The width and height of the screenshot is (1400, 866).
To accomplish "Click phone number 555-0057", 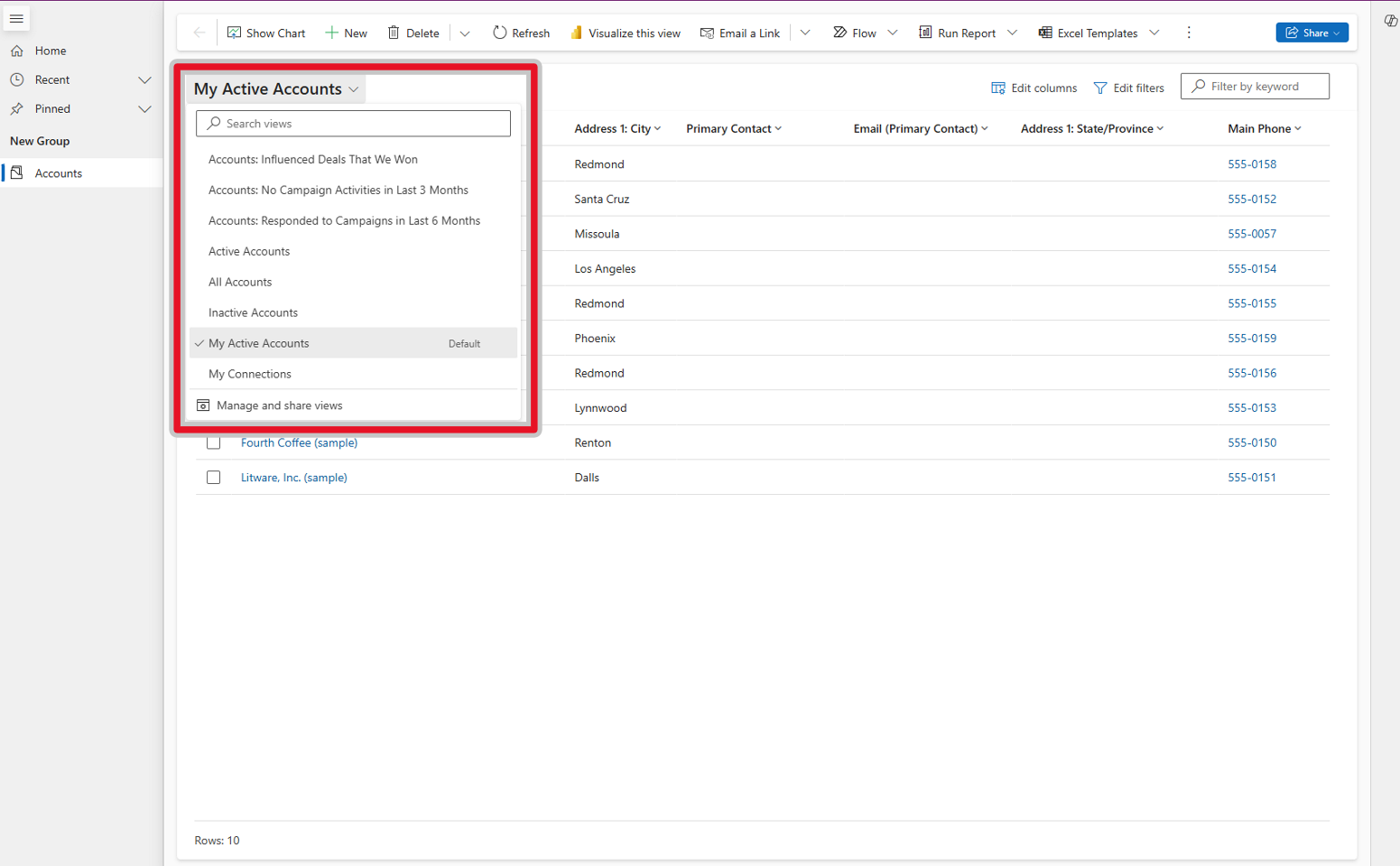I will click(x=1252, y=234).
